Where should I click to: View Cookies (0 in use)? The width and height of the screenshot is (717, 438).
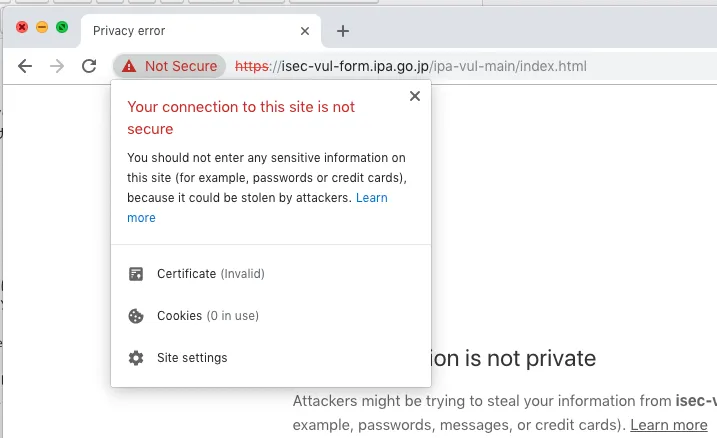[207, 316]
